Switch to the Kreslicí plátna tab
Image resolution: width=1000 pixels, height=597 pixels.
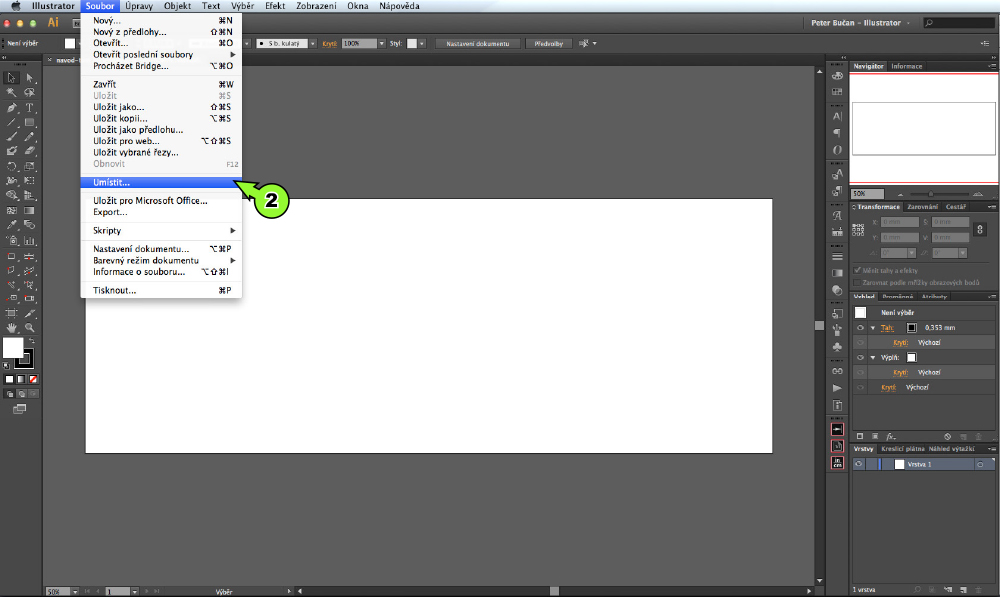pos(902,449)
